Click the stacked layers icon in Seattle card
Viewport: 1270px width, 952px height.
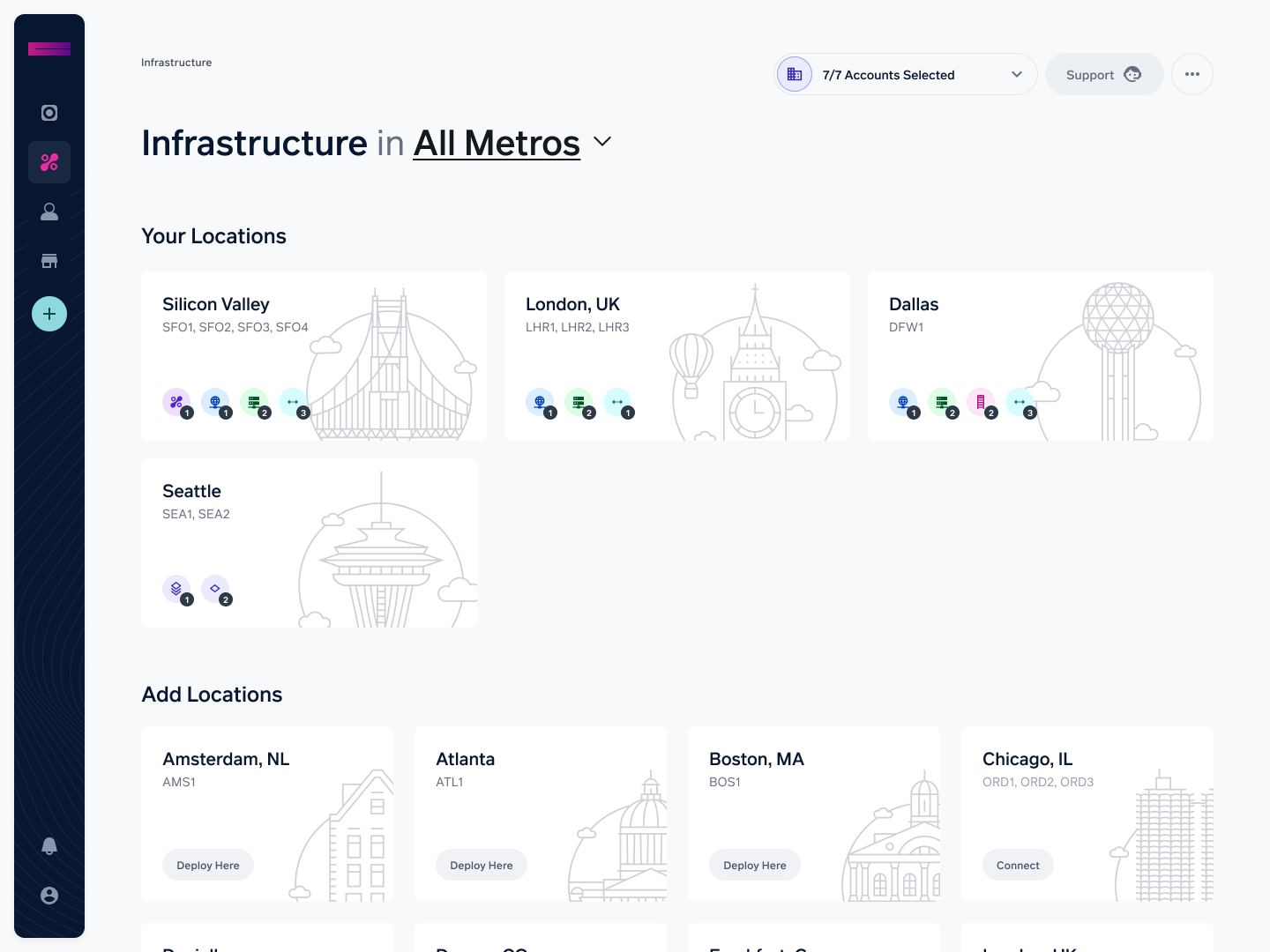pyautogui.click(x=176, y=589)
